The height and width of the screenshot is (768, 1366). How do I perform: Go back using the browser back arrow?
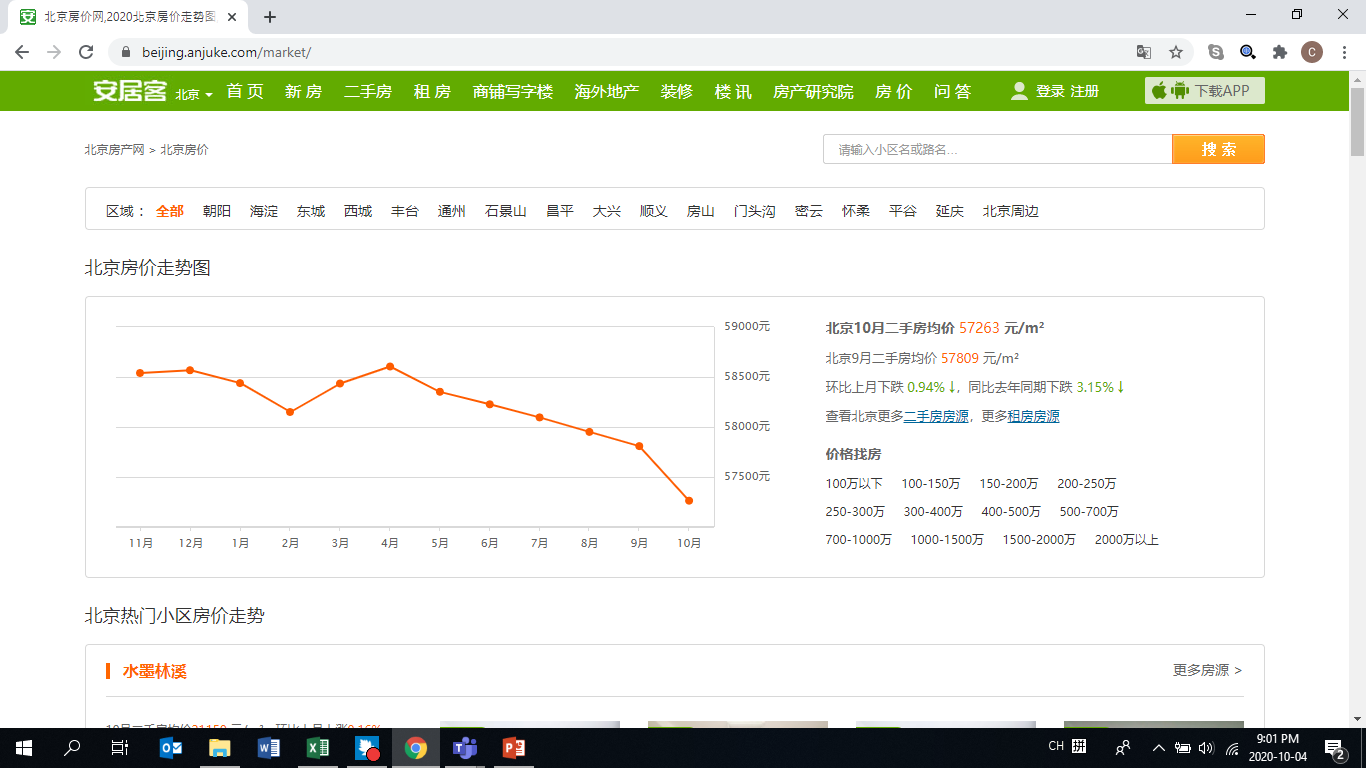[x=22, y=52]
